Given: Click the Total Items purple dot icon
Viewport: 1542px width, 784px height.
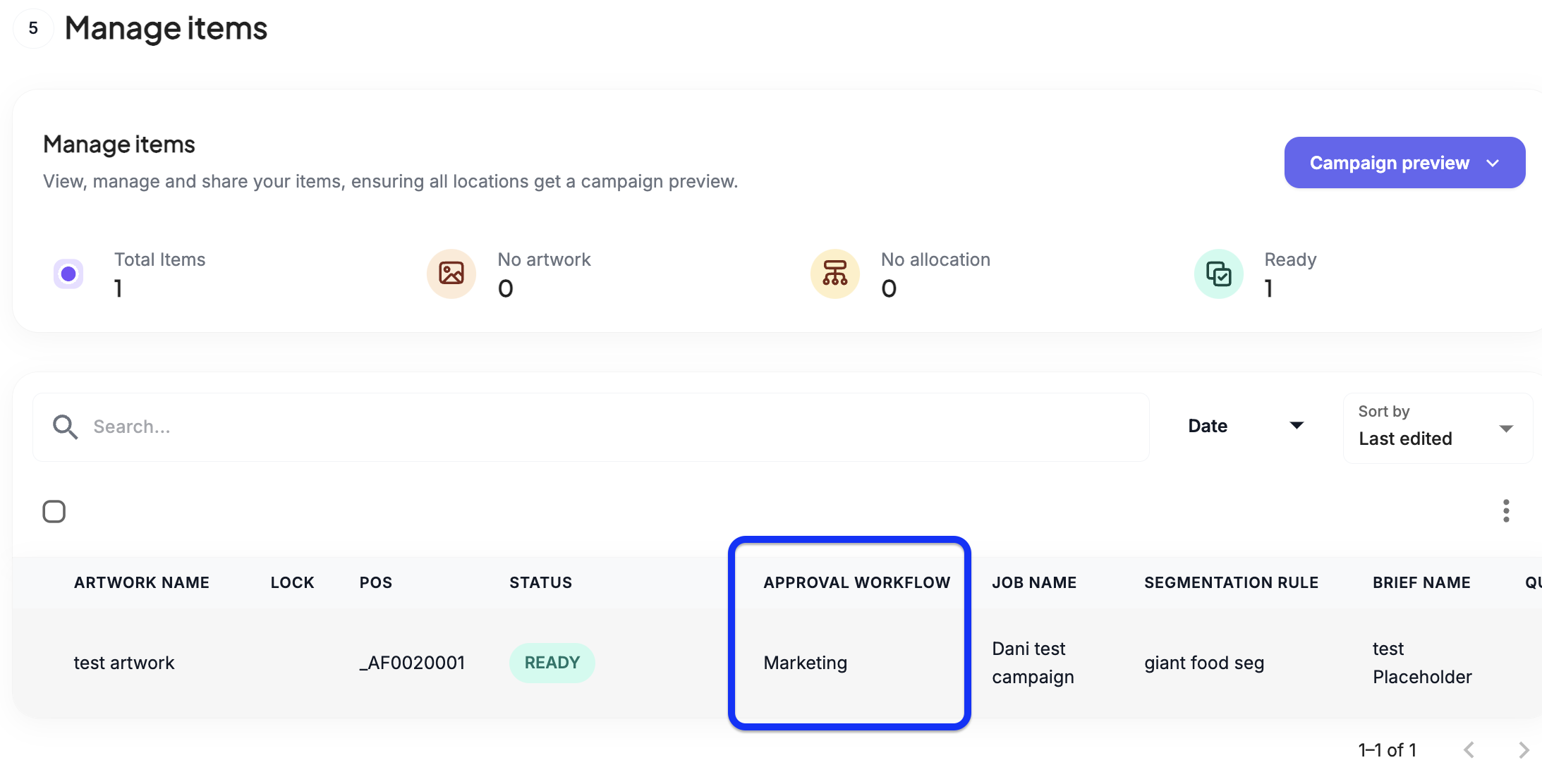Looking at the screenshot, I should 68,274.
